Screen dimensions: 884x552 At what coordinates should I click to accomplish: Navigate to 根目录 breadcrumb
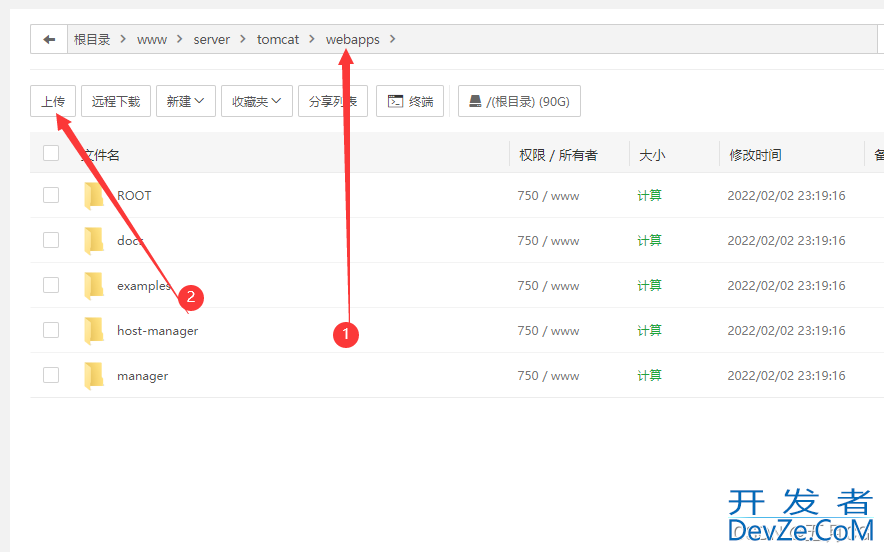point(92,39)
